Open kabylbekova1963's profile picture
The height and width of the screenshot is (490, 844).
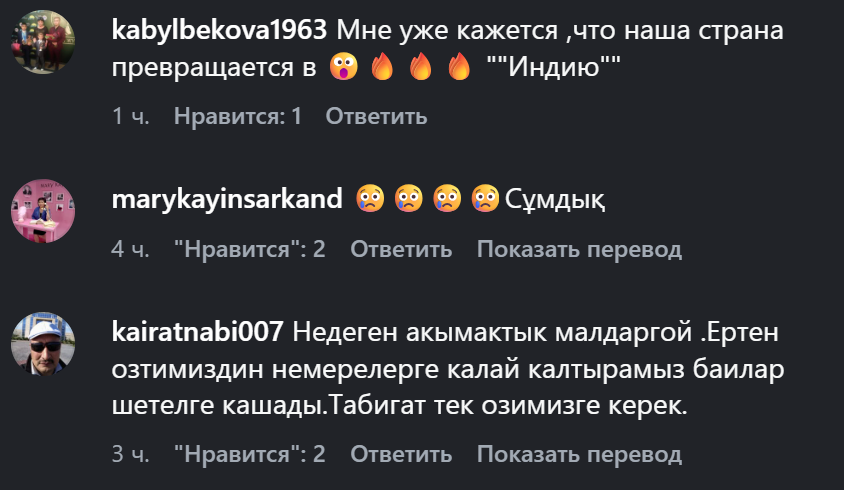point(43,42)
